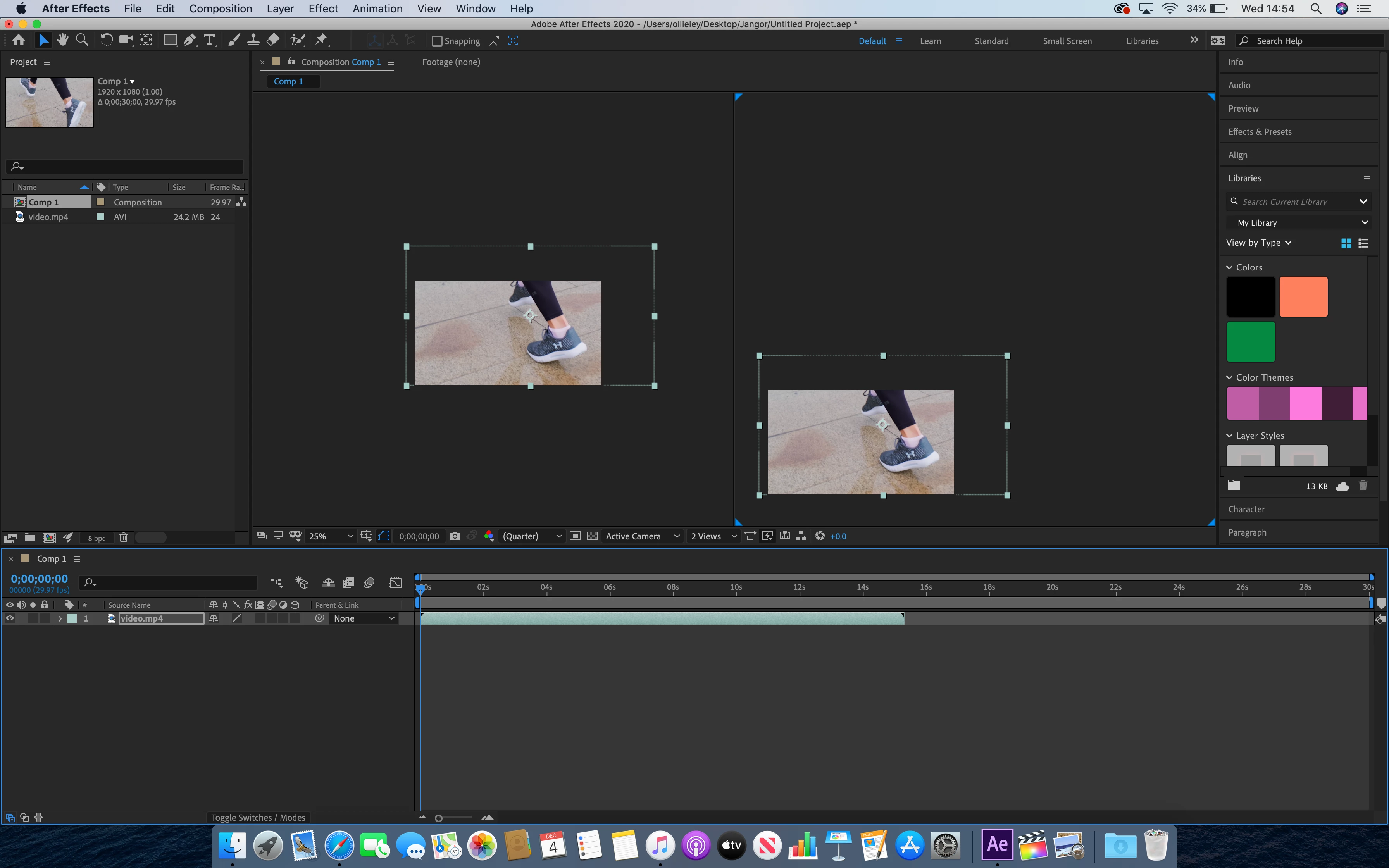Select the Hand tool
This screenshot has width=1389, height=868.
pyautogui.click(x=62, y=40)
